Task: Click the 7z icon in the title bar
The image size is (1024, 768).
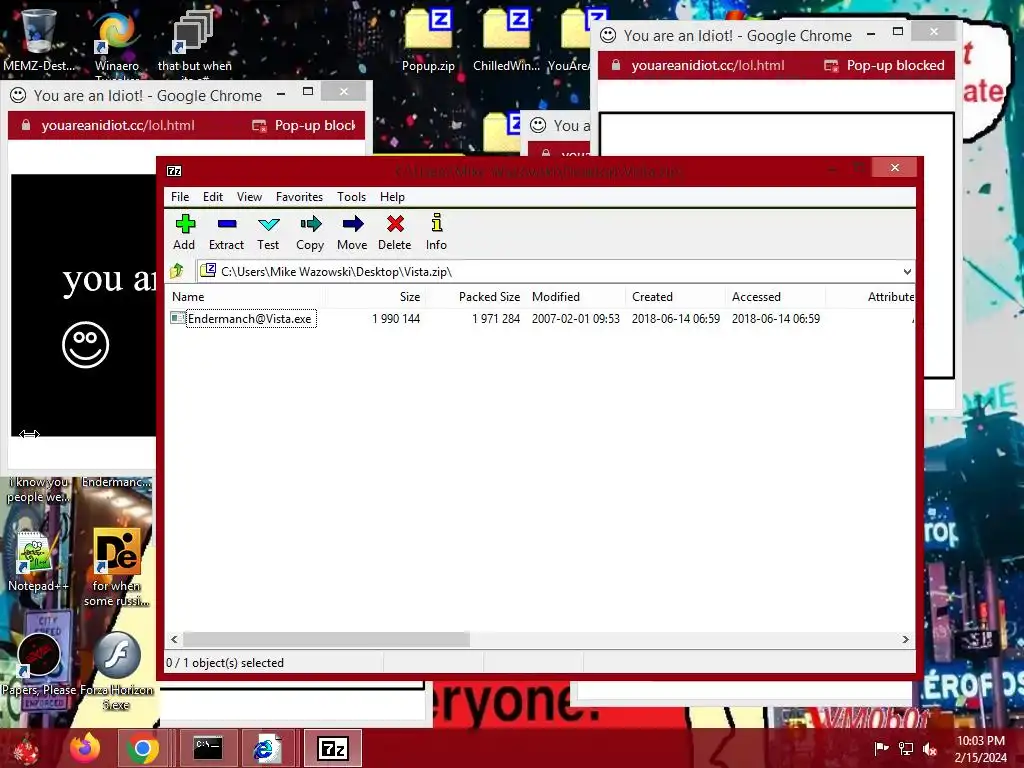Action: (174, 171)
